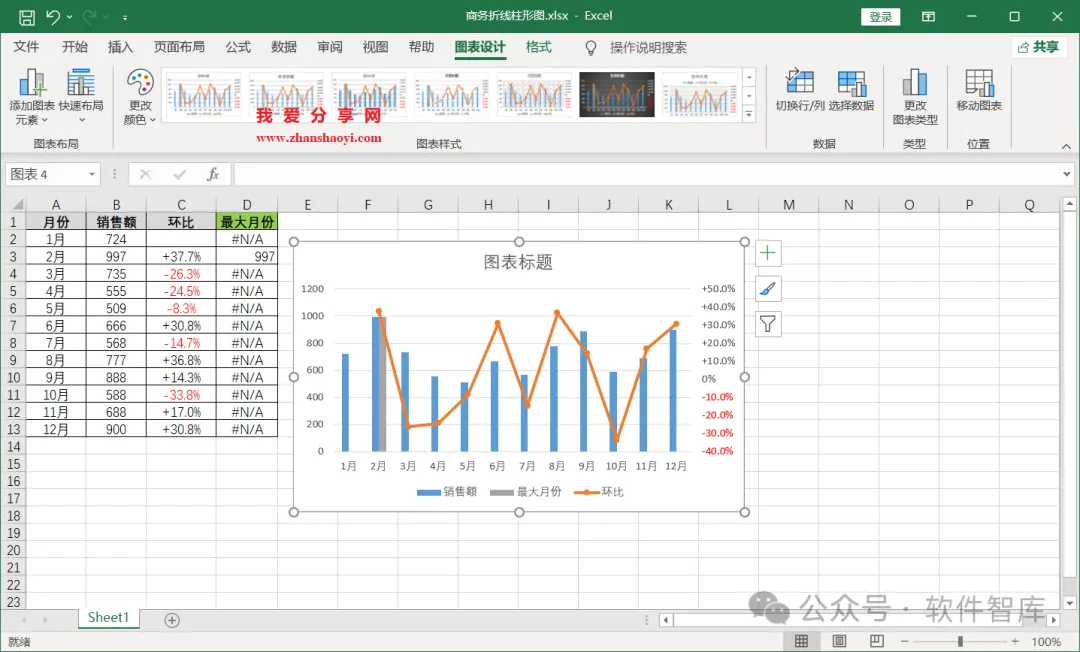Switch to the 页面布局 ribbon tab
Screen dimensions: 1080x652
coord(179,47)
